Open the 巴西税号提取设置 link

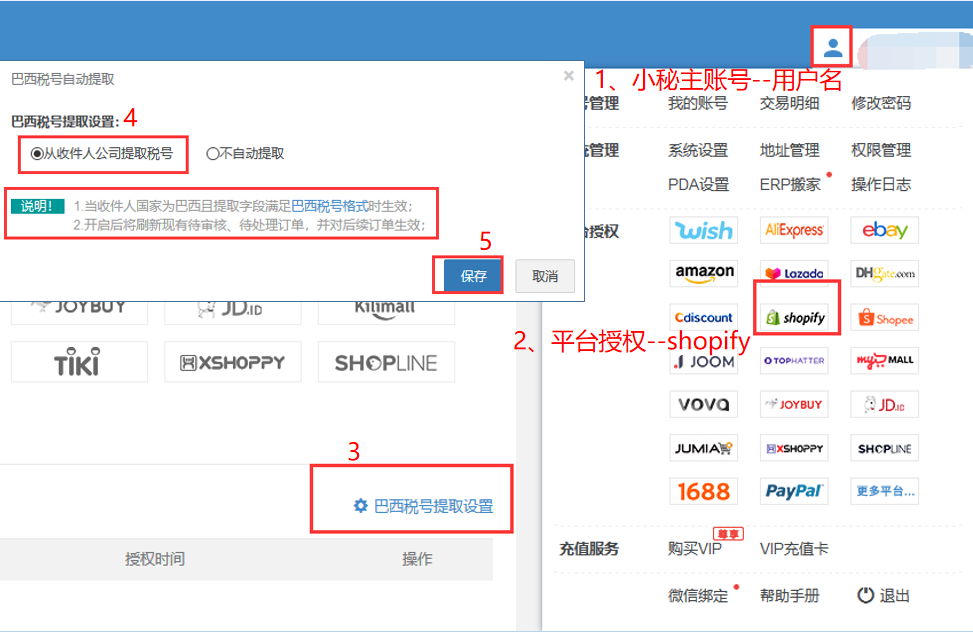tap(433, 506)
